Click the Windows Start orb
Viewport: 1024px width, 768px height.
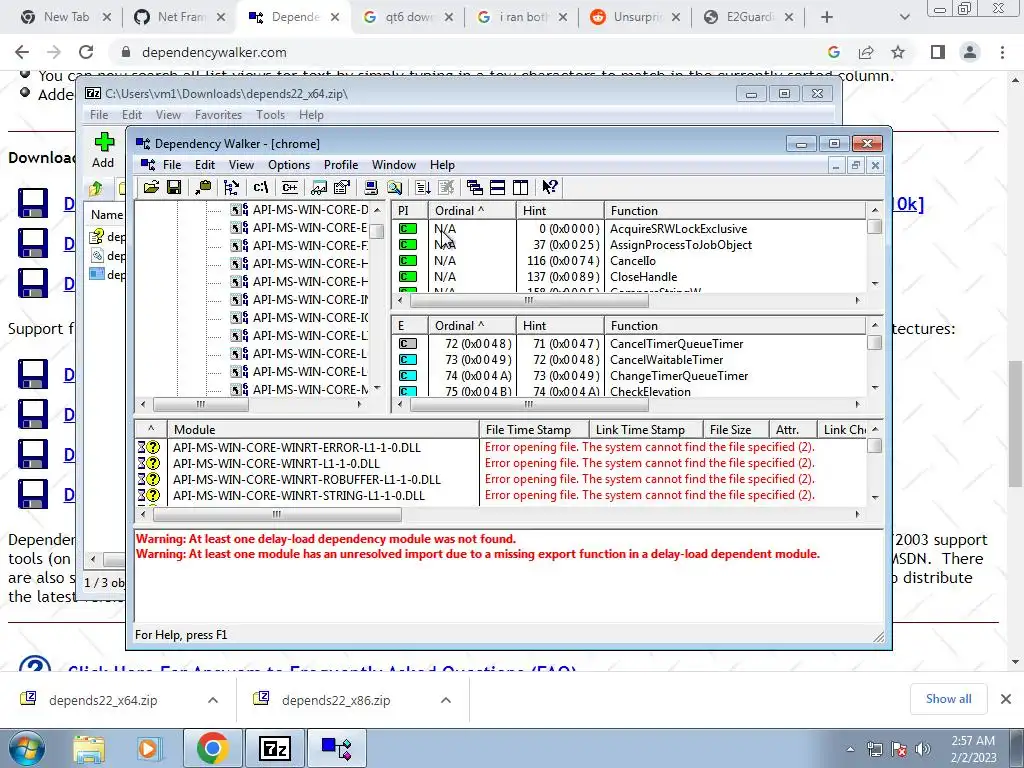click(x=27, y=748)
